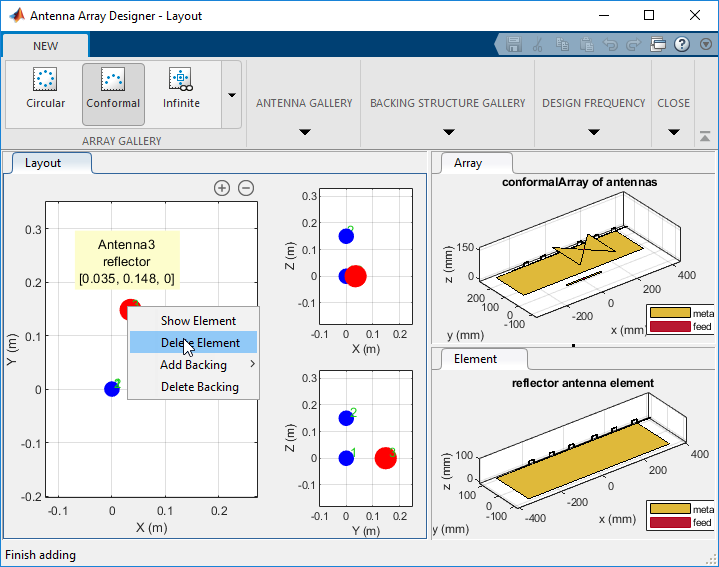Click the upper blue dot in XZ plot

point(346,236)
